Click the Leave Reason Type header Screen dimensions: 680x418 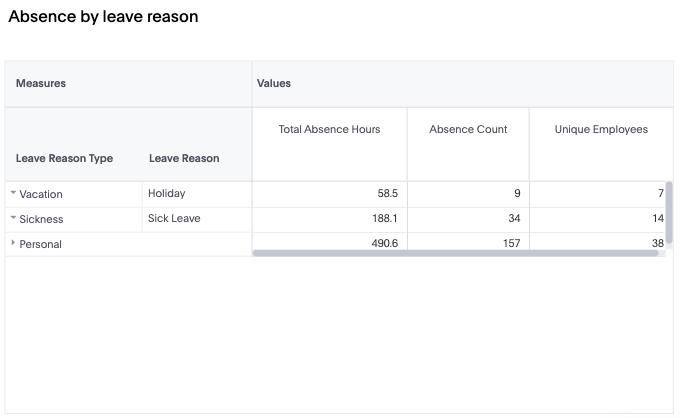64,158
